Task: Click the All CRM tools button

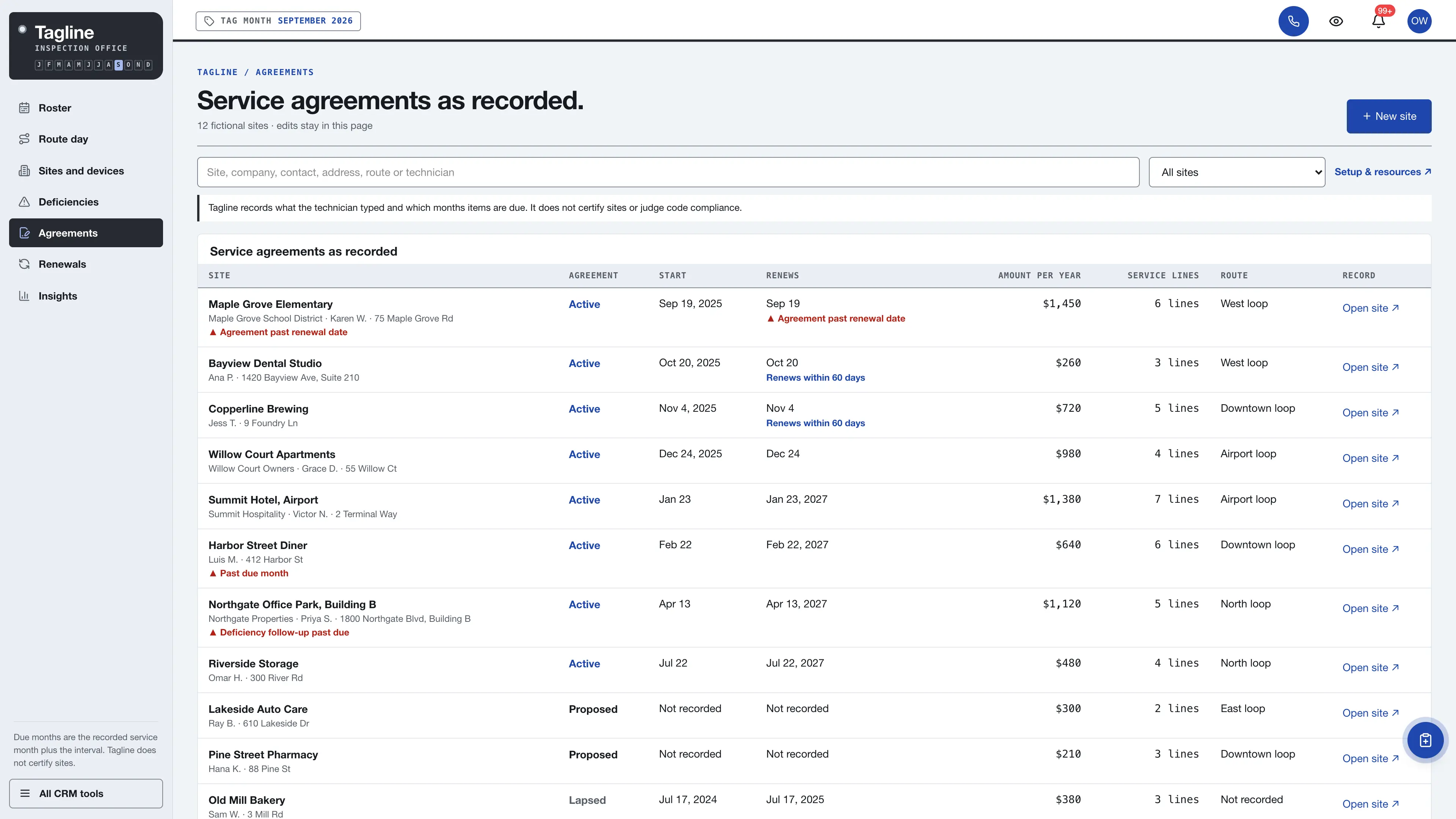Action: [x=86, y=794]
